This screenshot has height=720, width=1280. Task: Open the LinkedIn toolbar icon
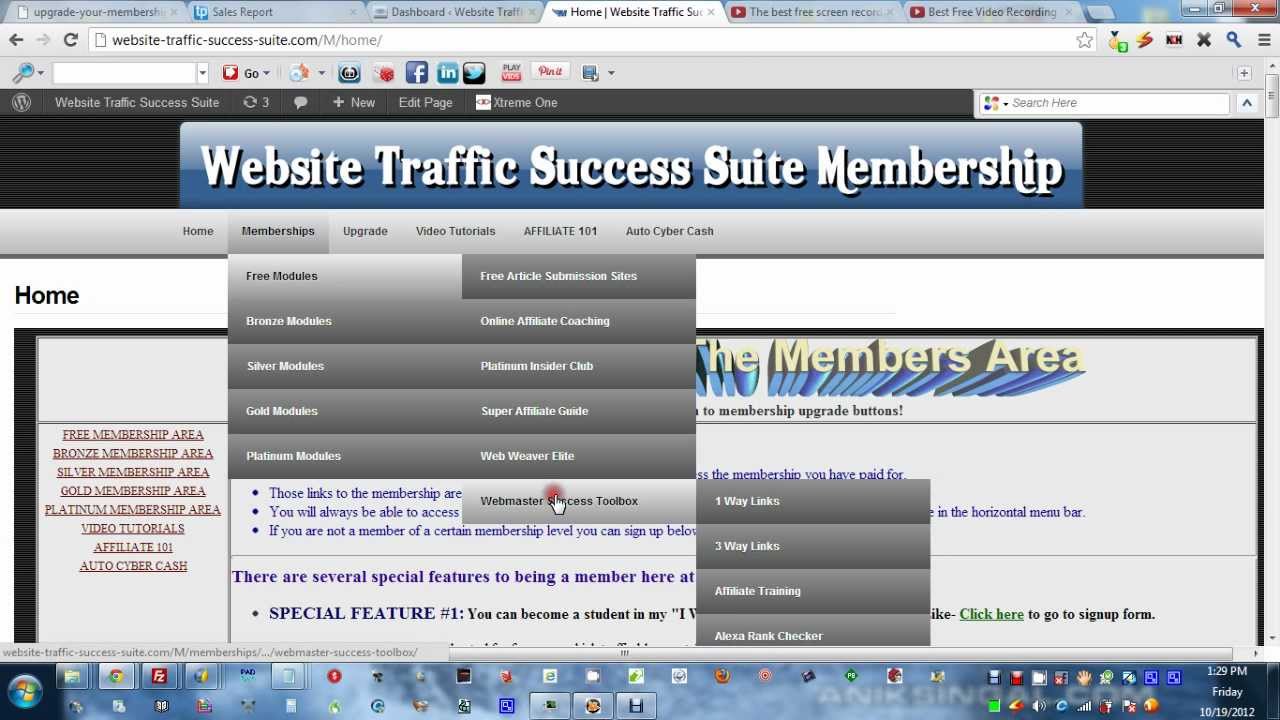pyautogui.click(x=447, y=72)
